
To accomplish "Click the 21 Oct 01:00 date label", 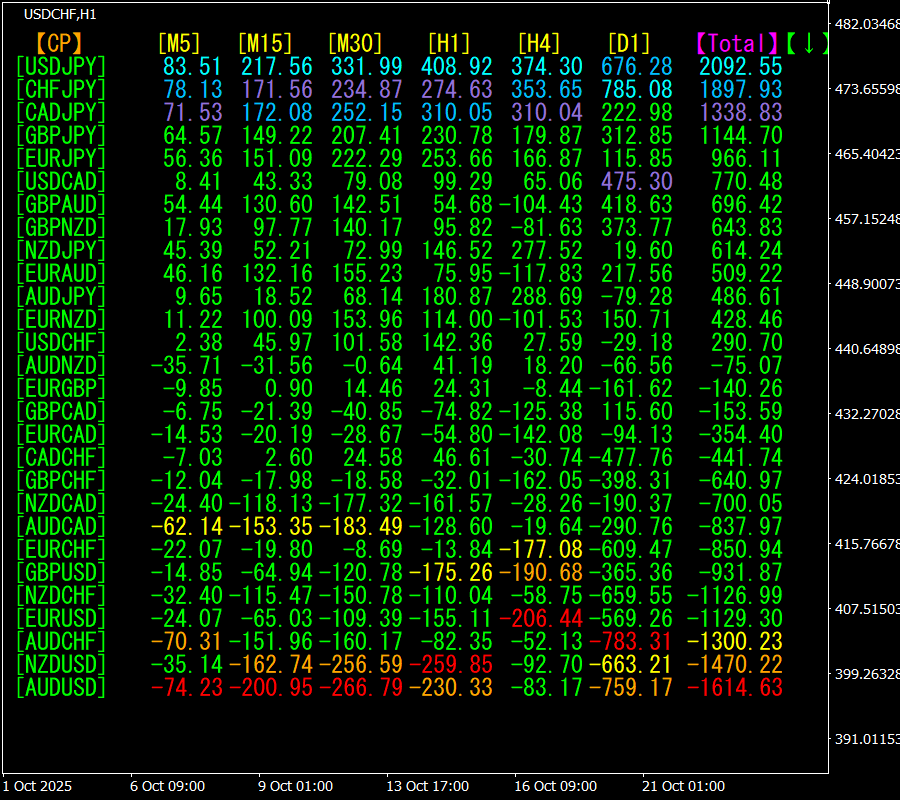I will pyautogui.click(x=683, y=786).
